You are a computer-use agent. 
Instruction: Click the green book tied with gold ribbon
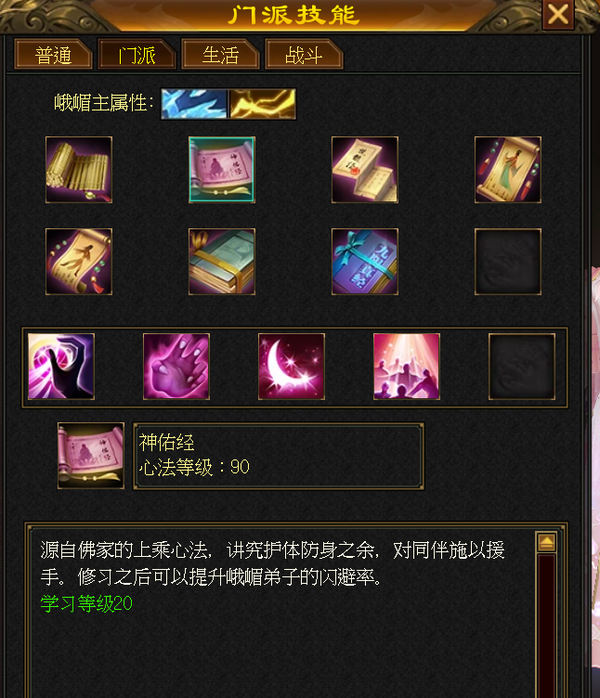[x=222, y=262]
